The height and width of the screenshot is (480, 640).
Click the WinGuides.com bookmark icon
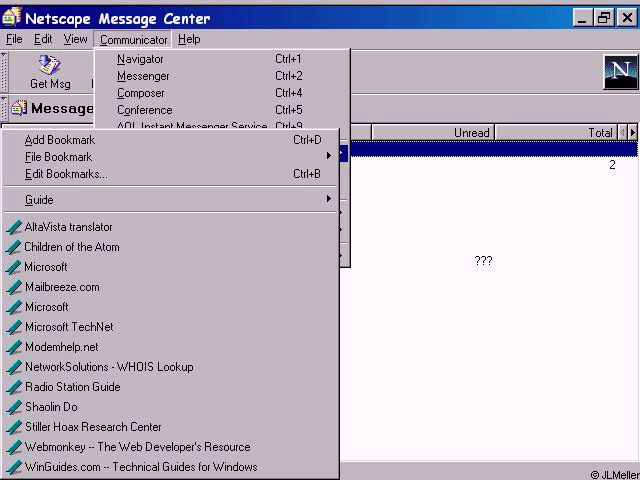[14, 467]
